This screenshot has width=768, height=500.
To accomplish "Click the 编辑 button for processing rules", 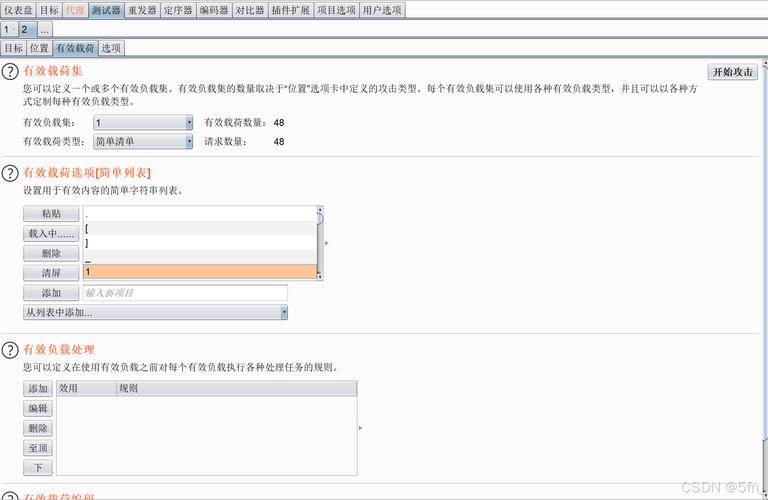I will [38, 408].
